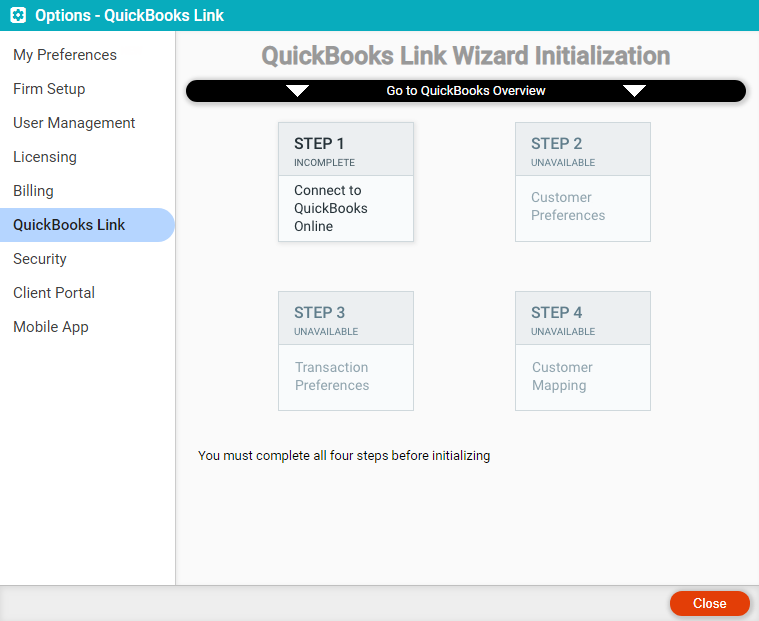Click the UNAVAILABLE status under Step 3
The height and width of the screenshot is (621, 759).
pos(326,332)
